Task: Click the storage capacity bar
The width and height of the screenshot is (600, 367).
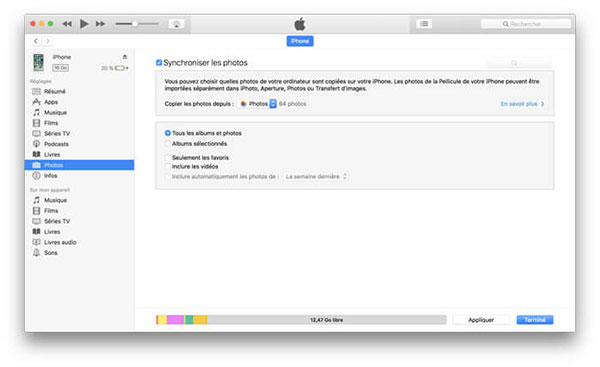Action: [x=301, y=320]
